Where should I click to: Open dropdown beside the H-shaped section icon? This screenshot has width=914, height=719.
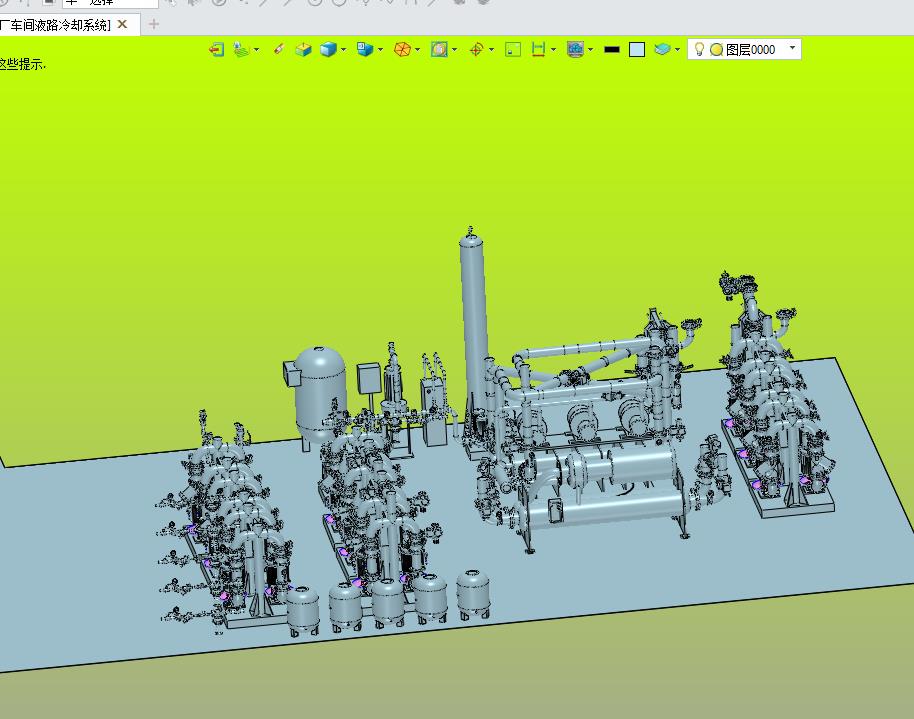click(553, 50)
